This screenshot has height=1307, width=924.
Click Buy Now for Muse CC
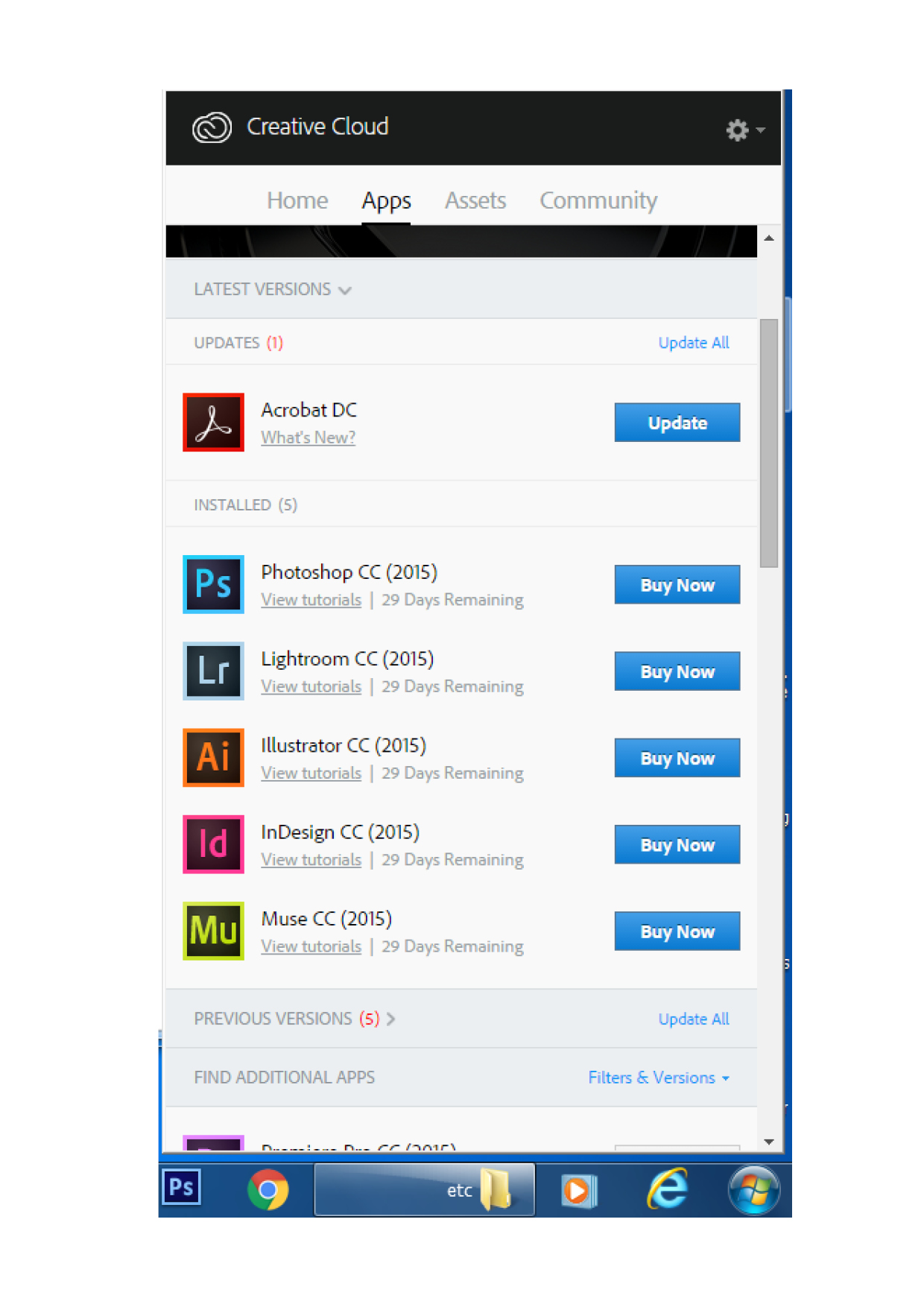[x=677, y=931]
